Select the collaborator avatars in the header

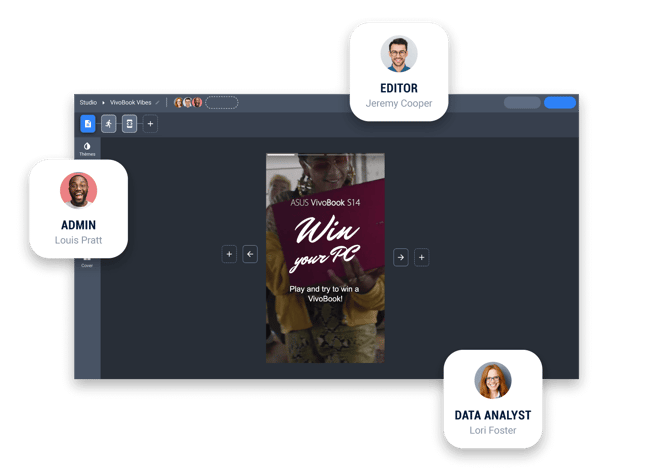pos(187,102)
